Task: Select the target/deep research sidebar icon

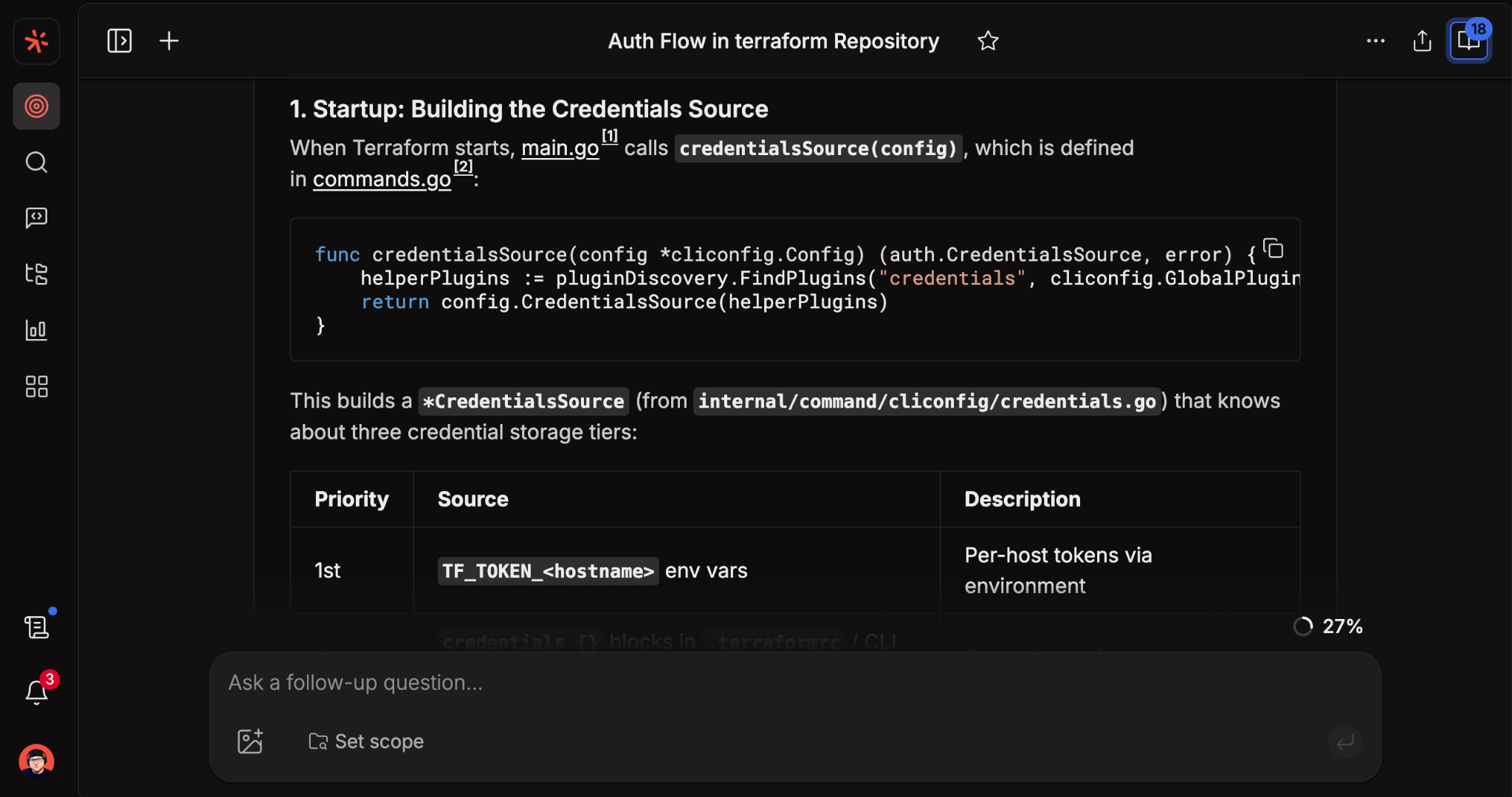Action: (36, 106)
